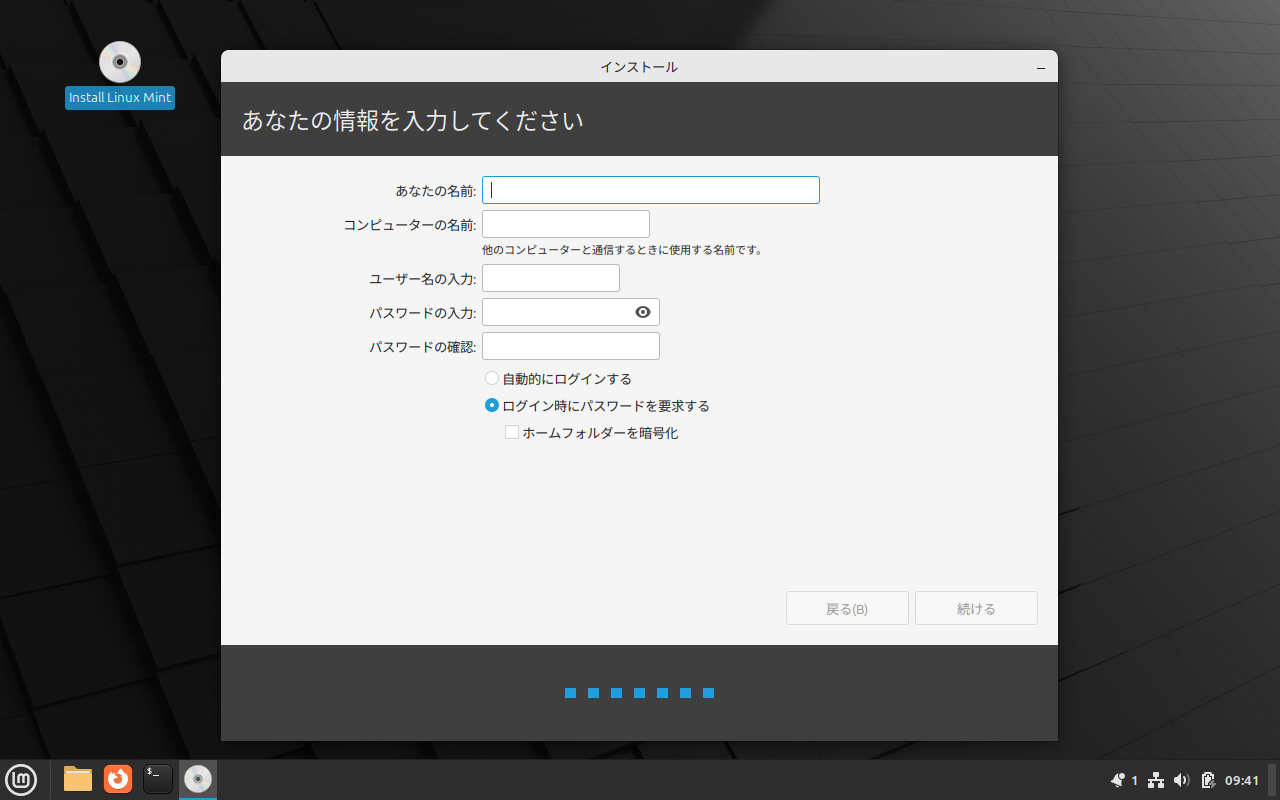Open the power manager tray icon
1280x800 pixels.
coord(1208,780)
